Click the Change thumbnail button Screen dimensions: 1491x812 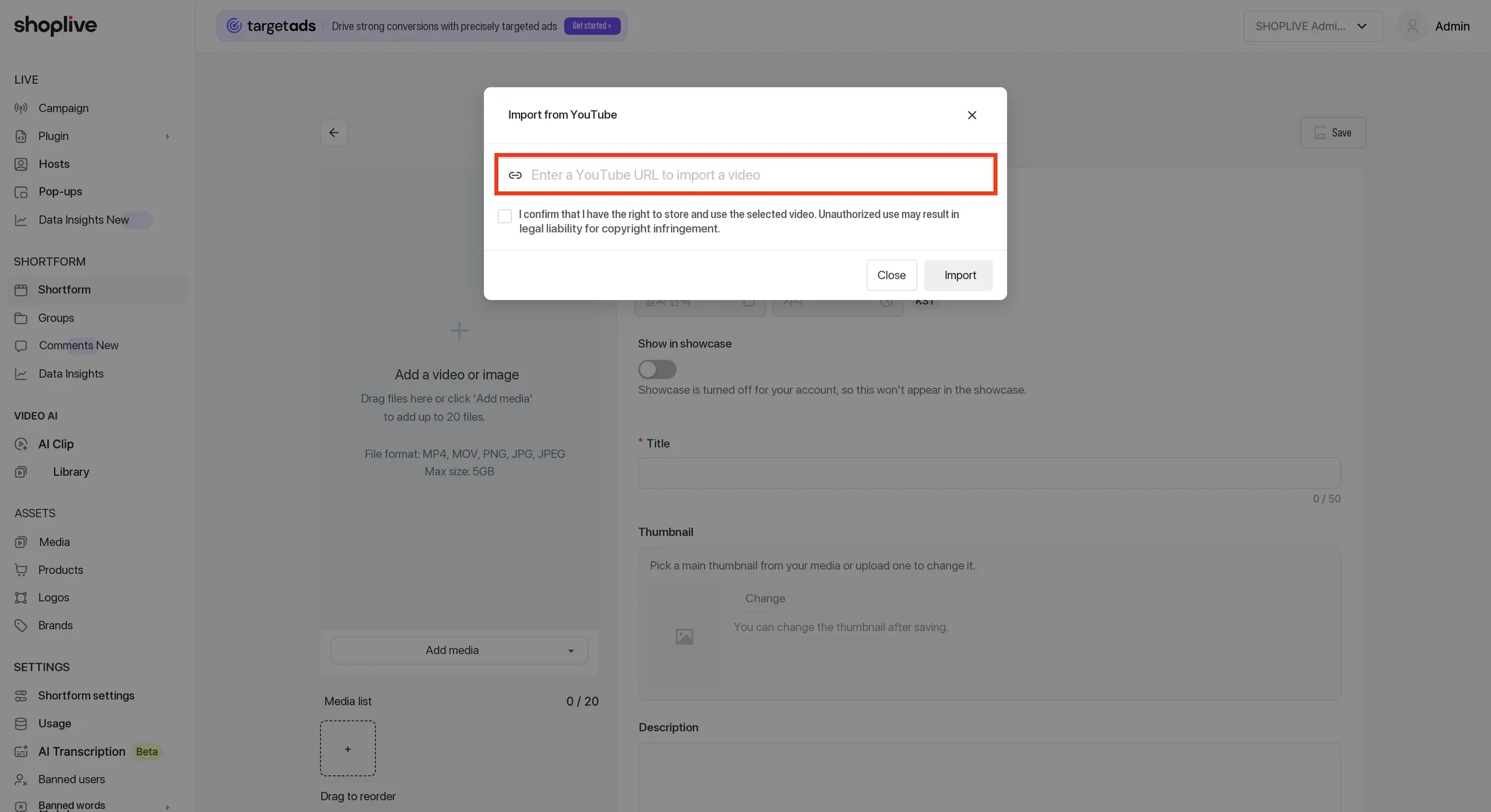coord(765,598)
